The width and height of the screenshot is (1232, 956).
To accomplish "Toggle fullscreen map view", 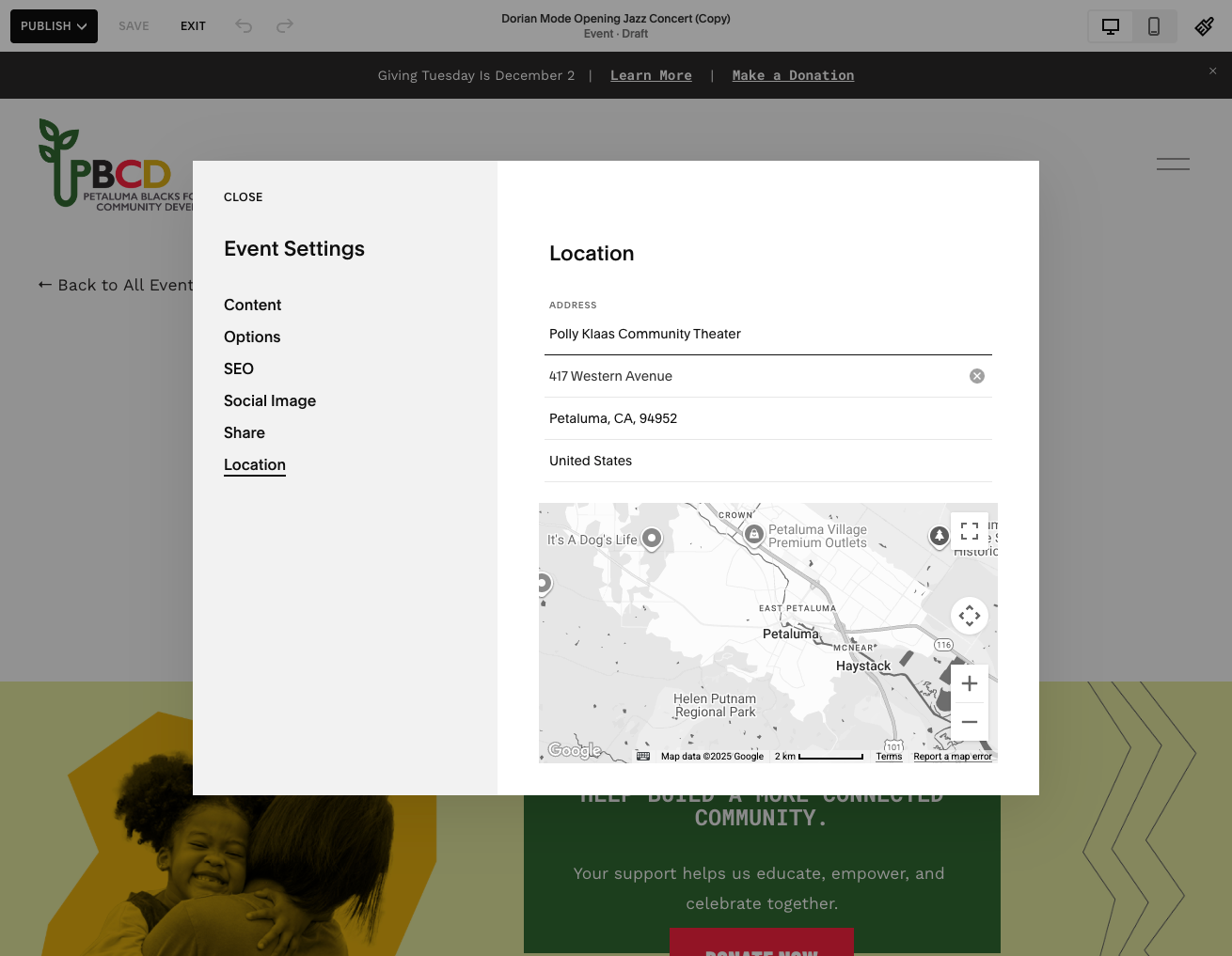I will 970,531.
